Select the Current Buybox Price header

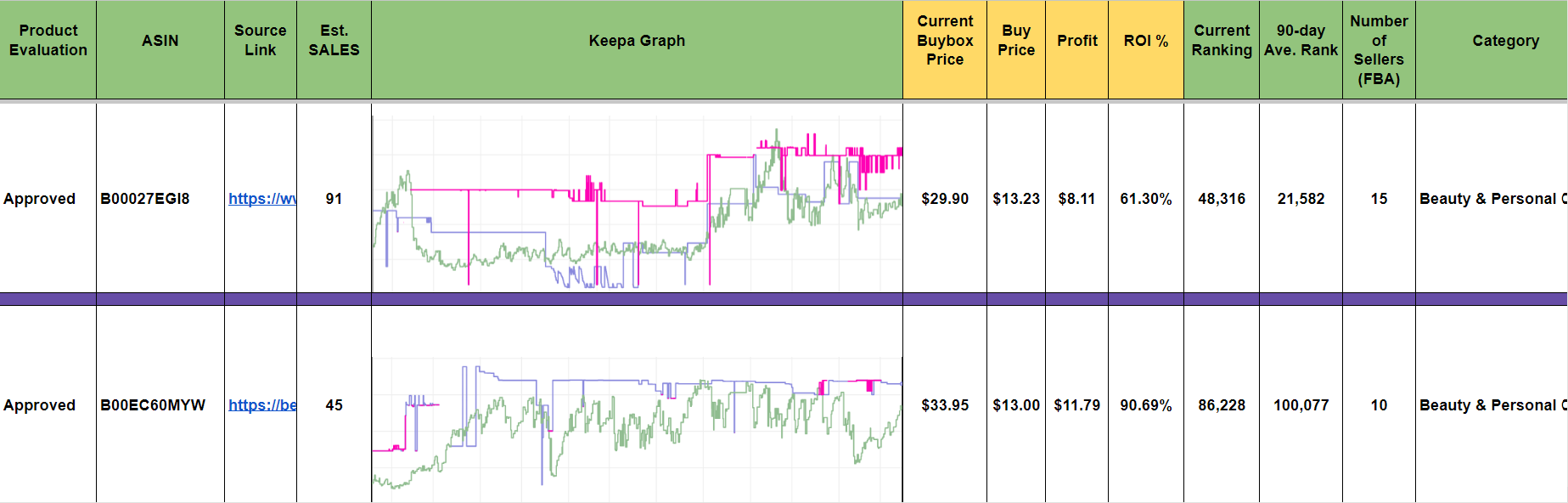[945, 41]
